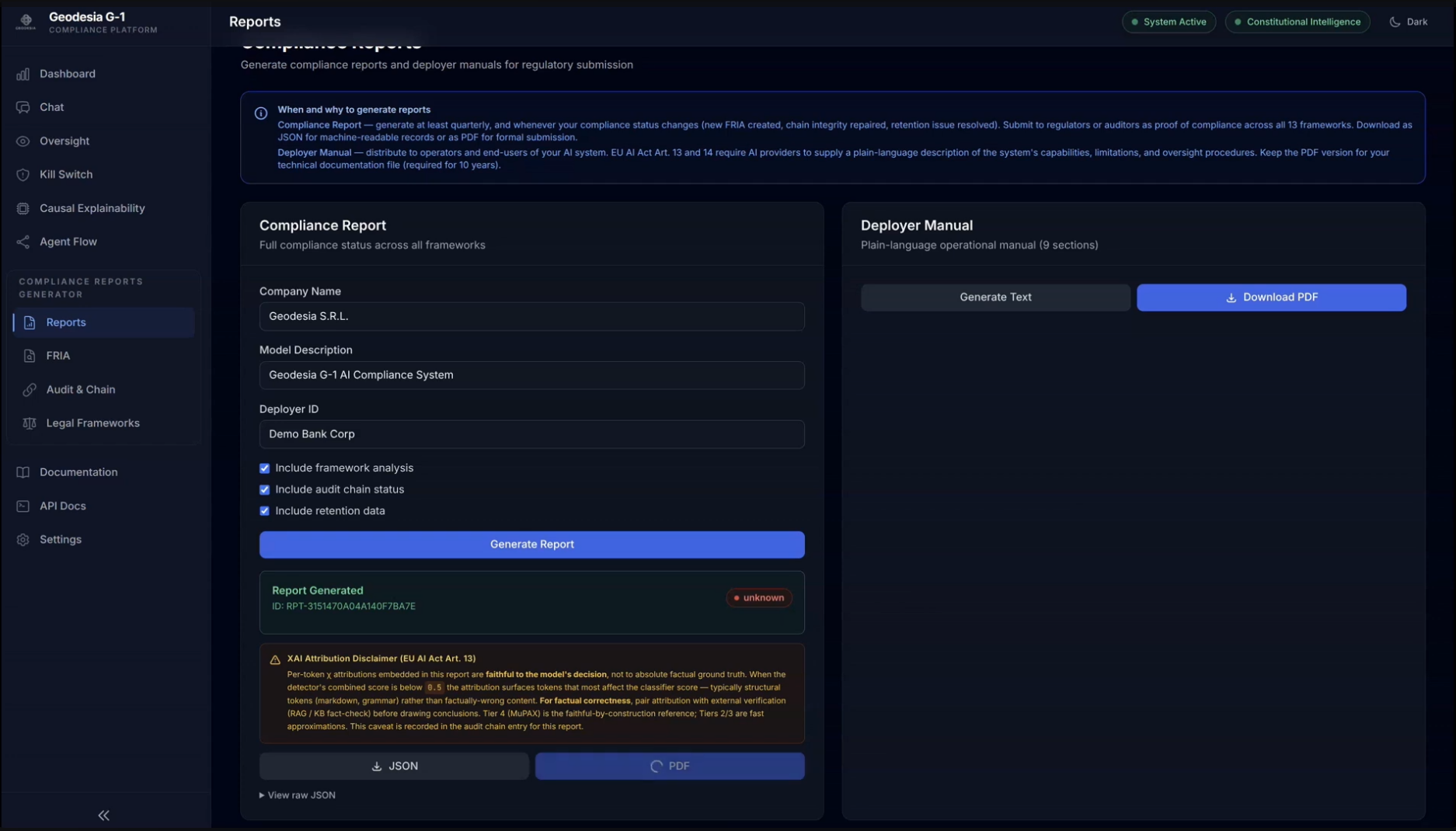Click the Causal Explainability icon
Viewport: 1456px width, 831px height.
[x=23, y=208]
